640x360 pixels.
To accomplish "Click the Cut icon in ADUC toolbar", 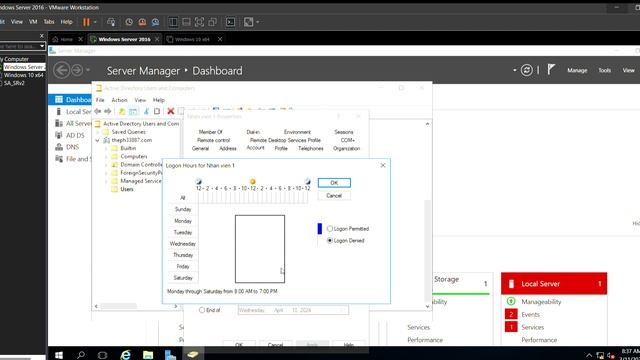I will 146,111.
